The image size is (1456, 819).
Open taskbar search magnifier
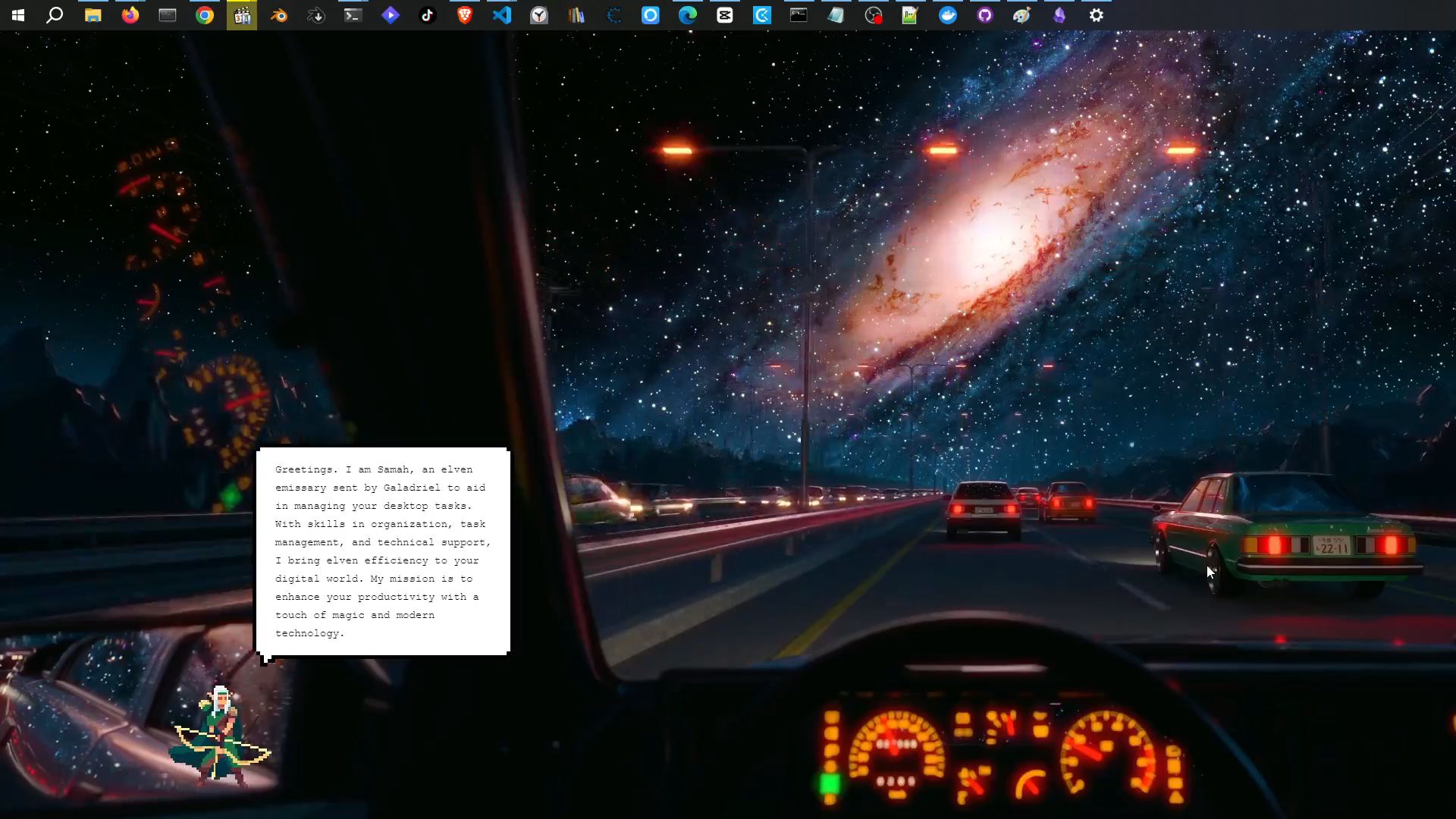[55, 15]
